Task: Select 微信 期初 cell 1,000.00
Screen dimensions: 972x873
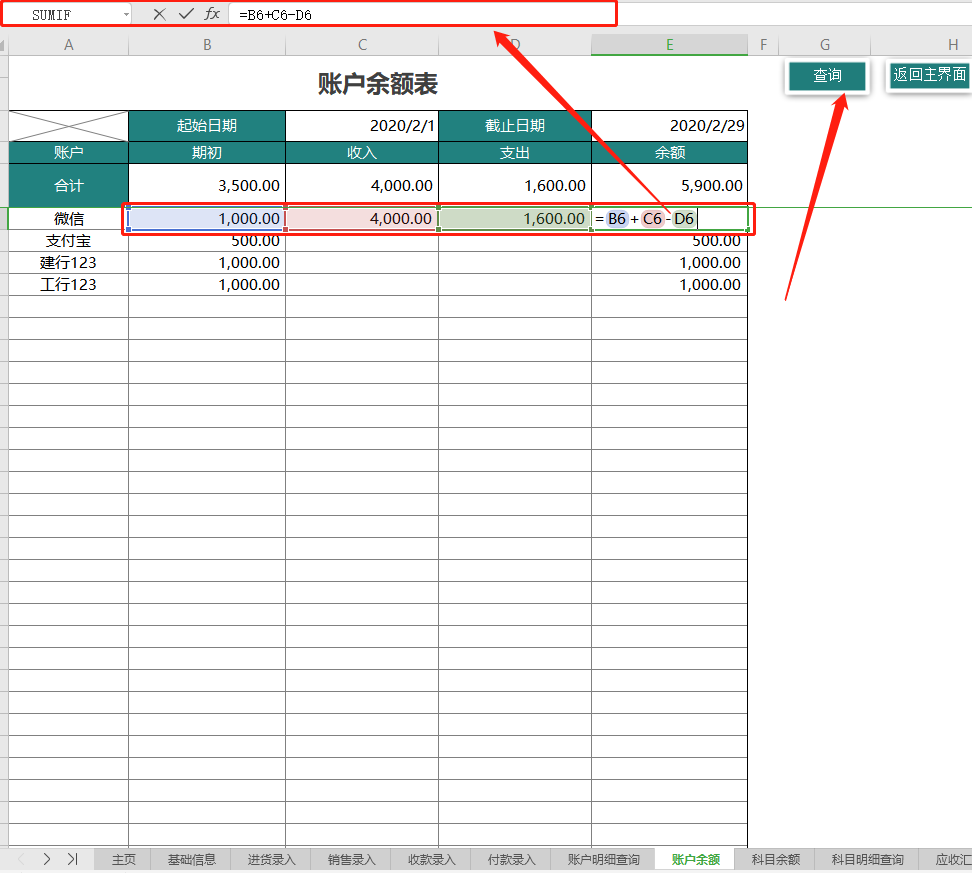Action: coord(207,219)
